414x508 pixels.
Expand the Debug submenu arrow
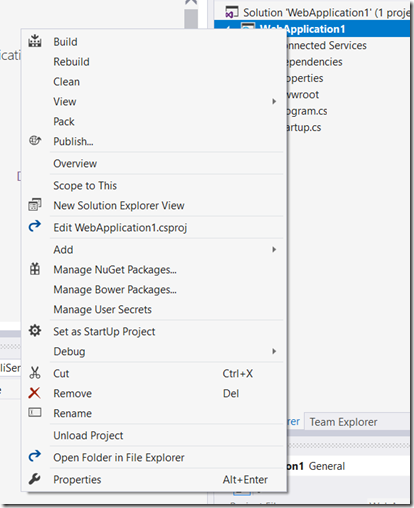274,351
